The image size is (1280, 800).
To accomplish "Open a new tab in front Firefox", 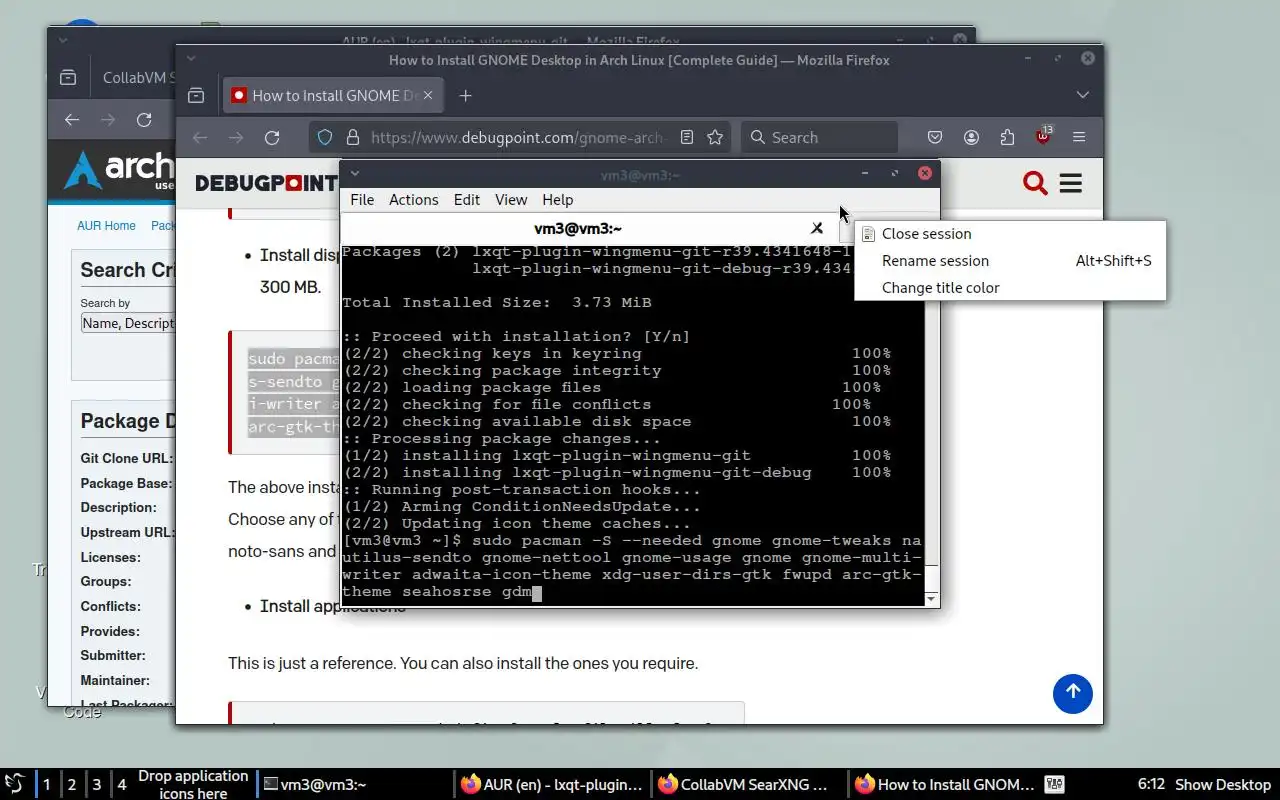I will (x=465, y=95).
